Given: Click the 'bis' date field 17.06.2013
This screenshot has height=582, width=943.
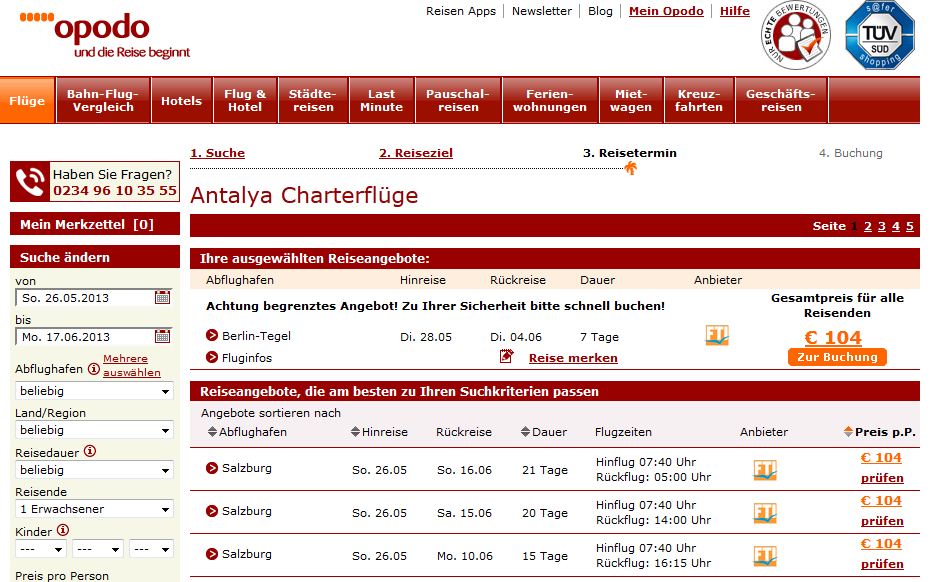Looking at the screenshot, I should coord(94,337).
